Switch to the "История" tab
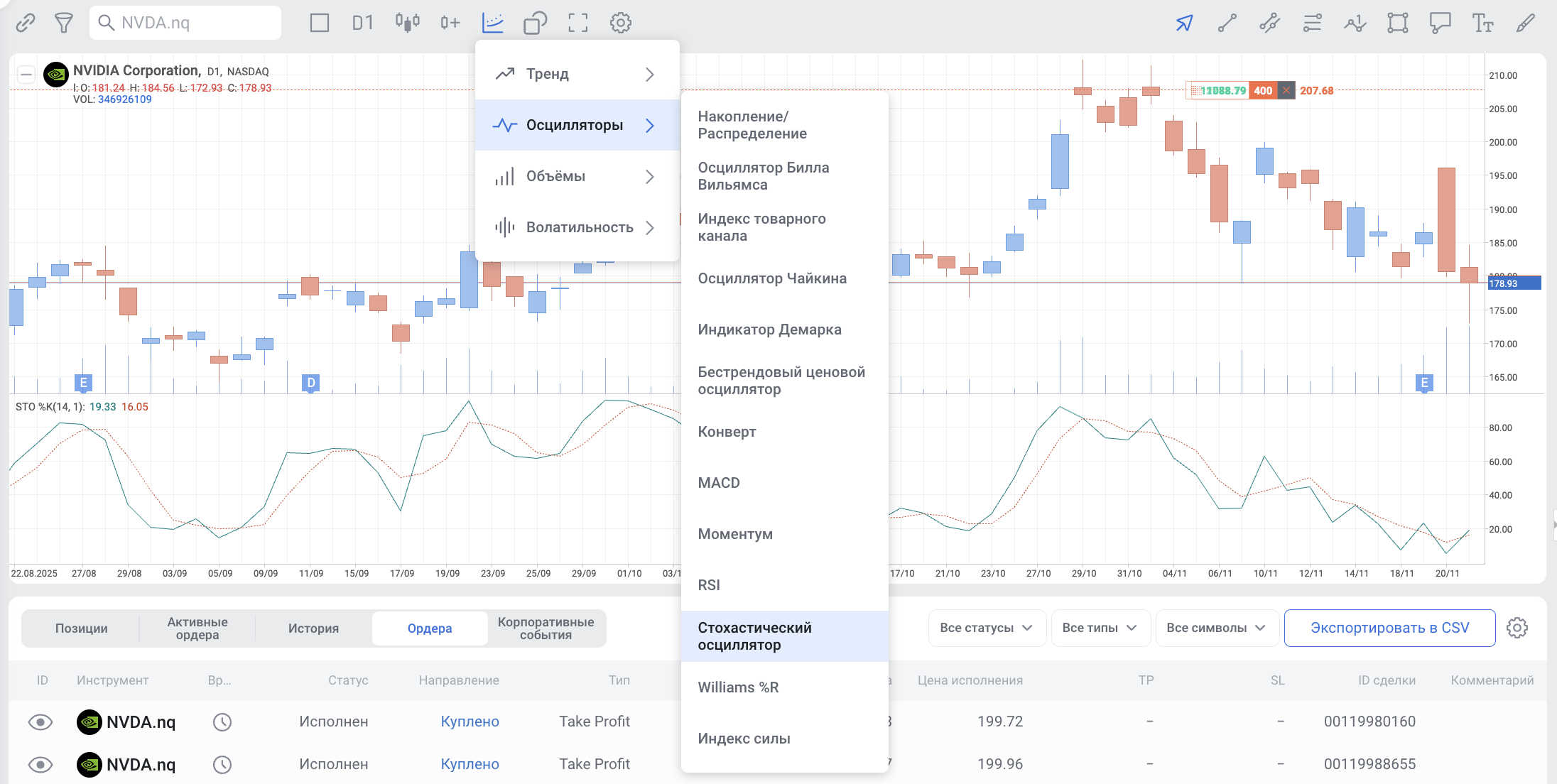The image size is (1557, 784). pyautogui.click(x=313, y=628)
